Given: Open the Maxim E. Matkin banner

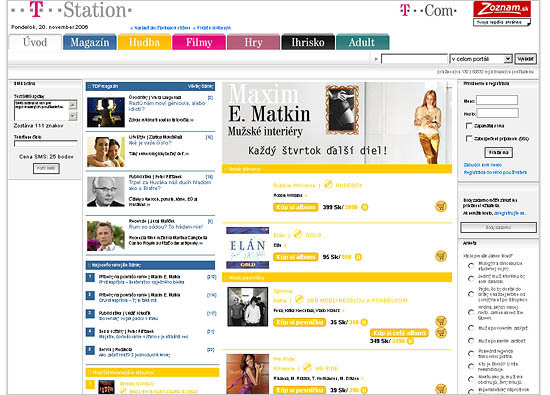Looking at the screenshot, I should pos(337,123).
